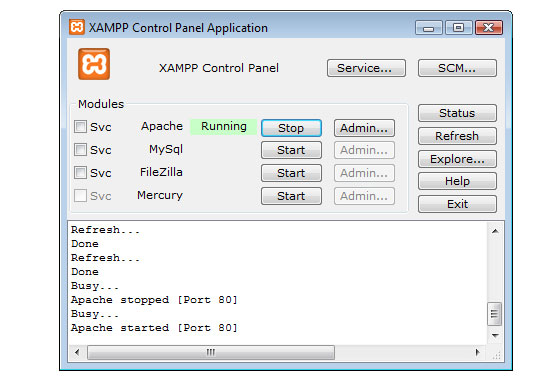Click the XAMPP title bar icon
Screen dimensions: 550x378
76,27
